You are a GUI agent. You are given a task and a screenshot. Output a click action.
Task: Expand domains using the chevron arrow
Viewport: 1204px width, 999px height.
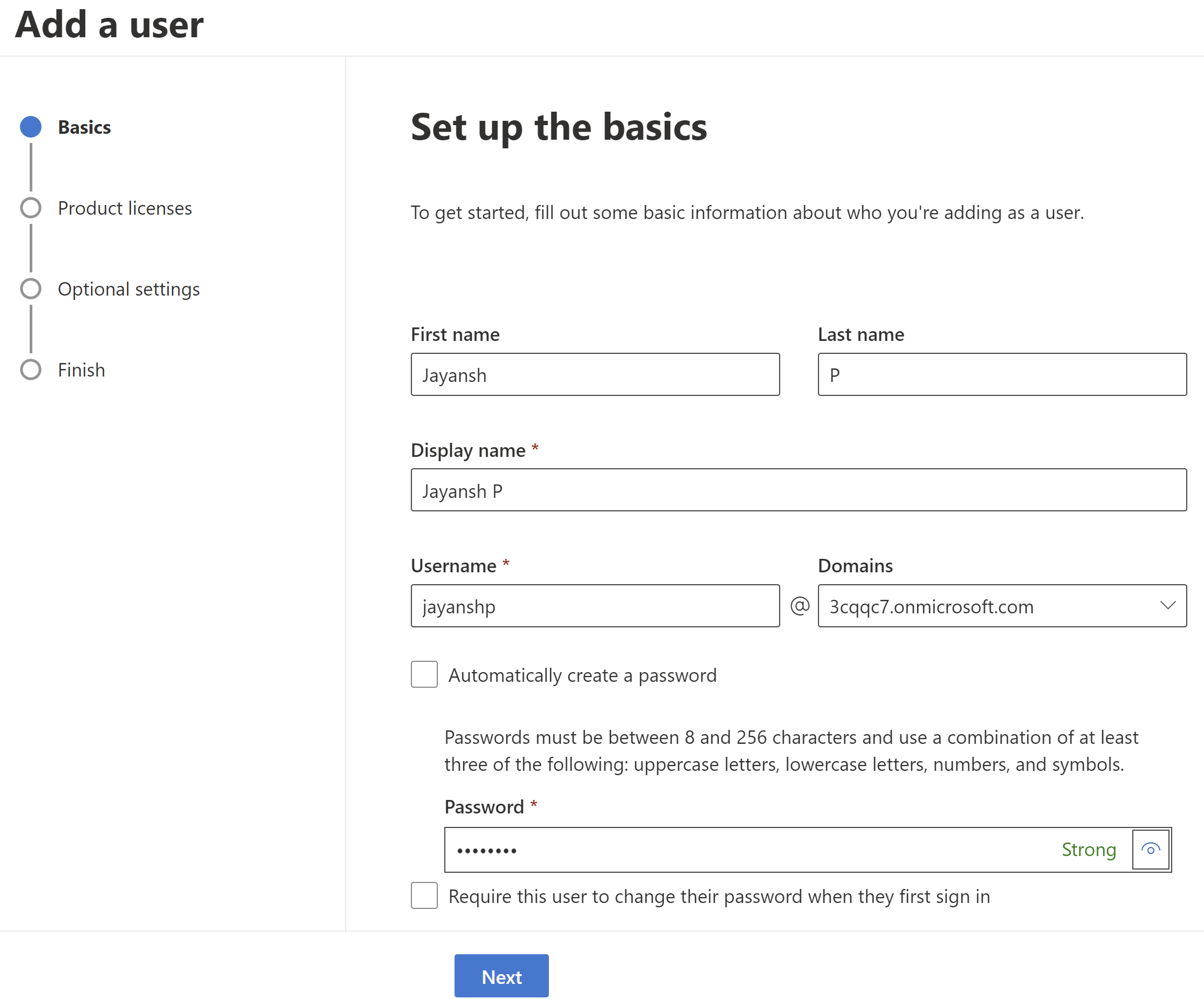click(x=1167, y=606)
